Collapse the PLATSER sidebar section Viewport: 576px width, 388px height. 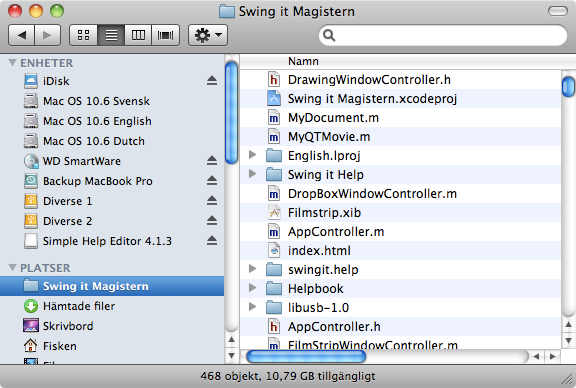[12, 267]
